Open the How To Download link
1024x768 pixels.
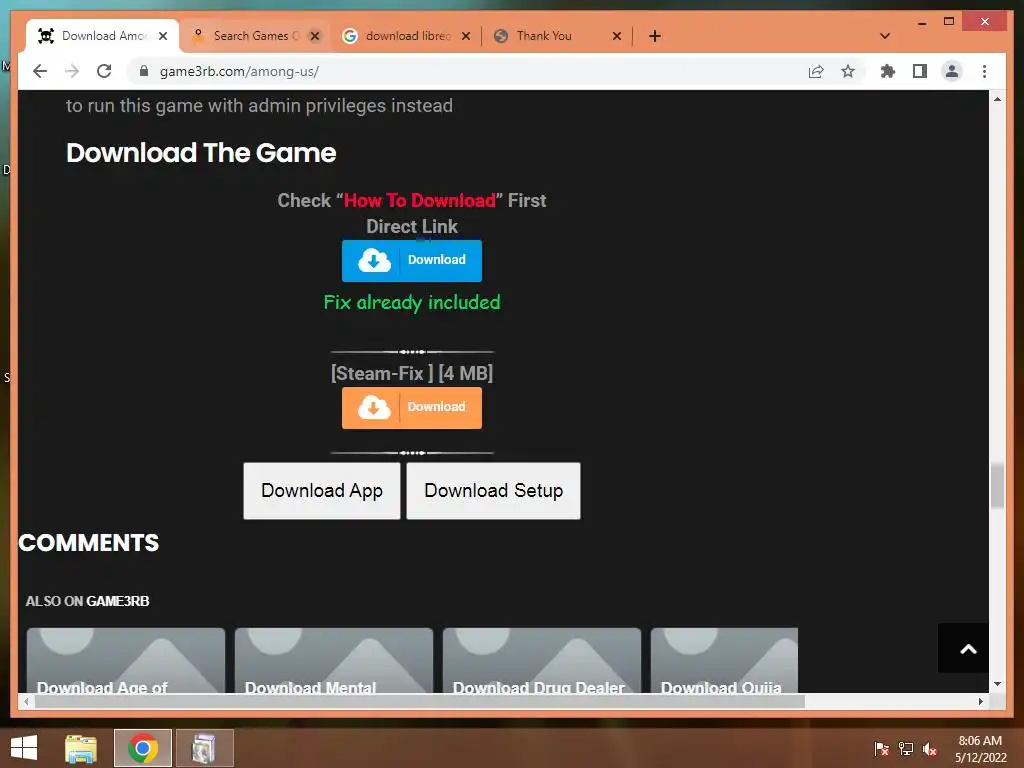tap(419, 200)
